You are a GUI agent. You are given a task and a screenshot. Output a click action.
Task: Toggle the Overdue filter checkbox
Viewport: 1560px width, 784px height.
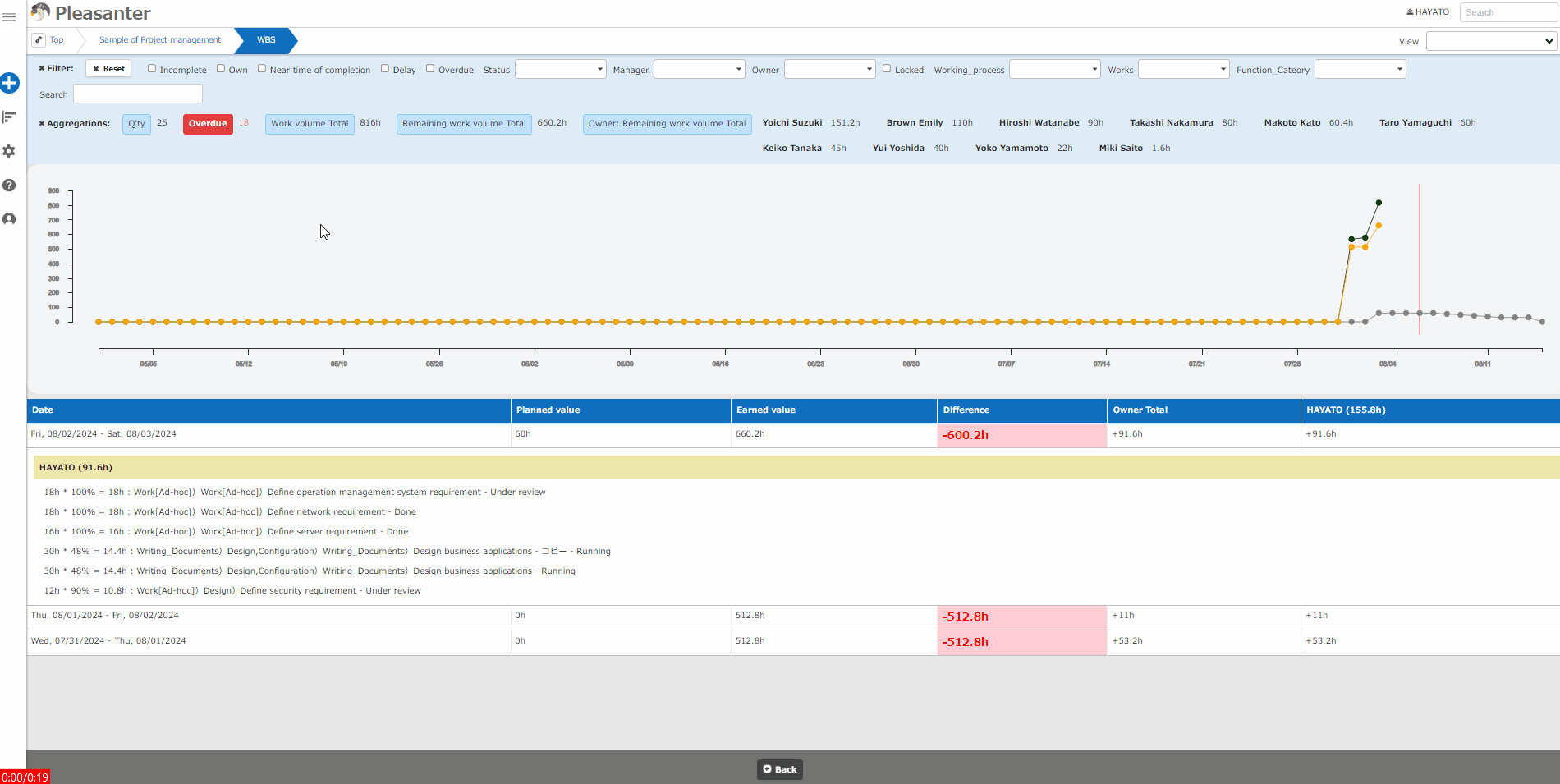click(x=430, y=69)
